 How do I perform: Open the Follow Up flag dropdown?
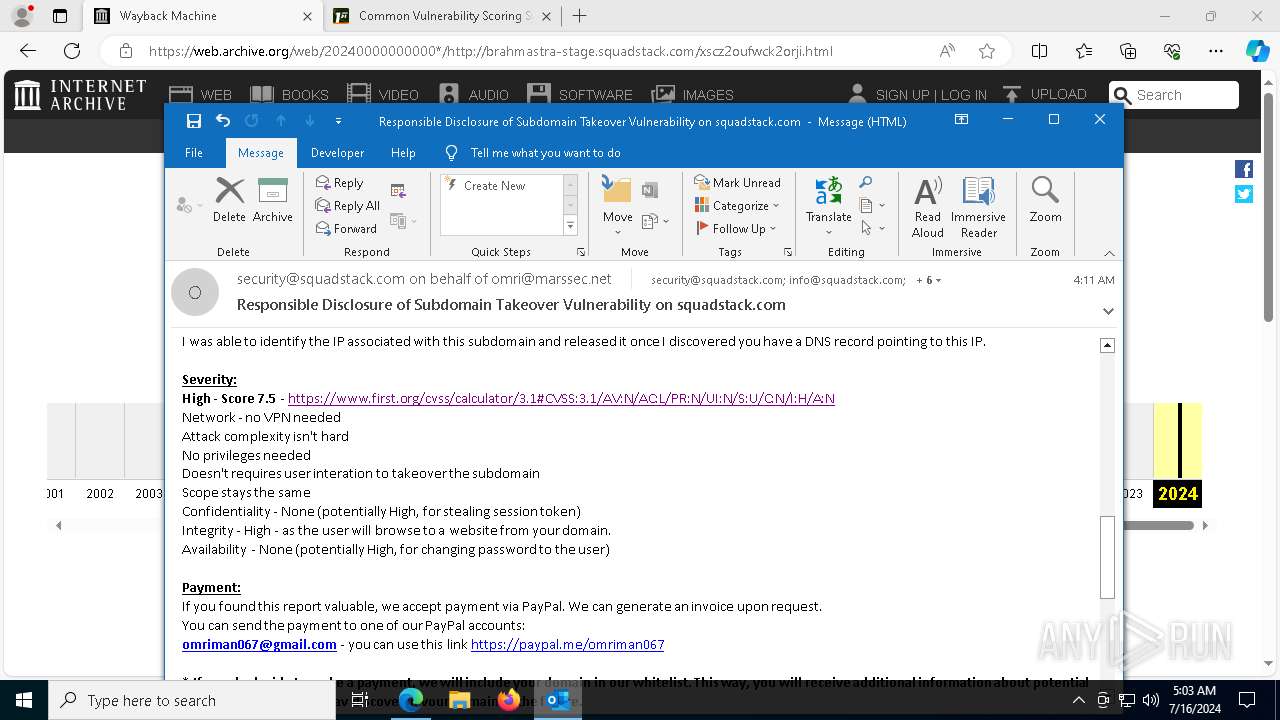coord(736,229)
